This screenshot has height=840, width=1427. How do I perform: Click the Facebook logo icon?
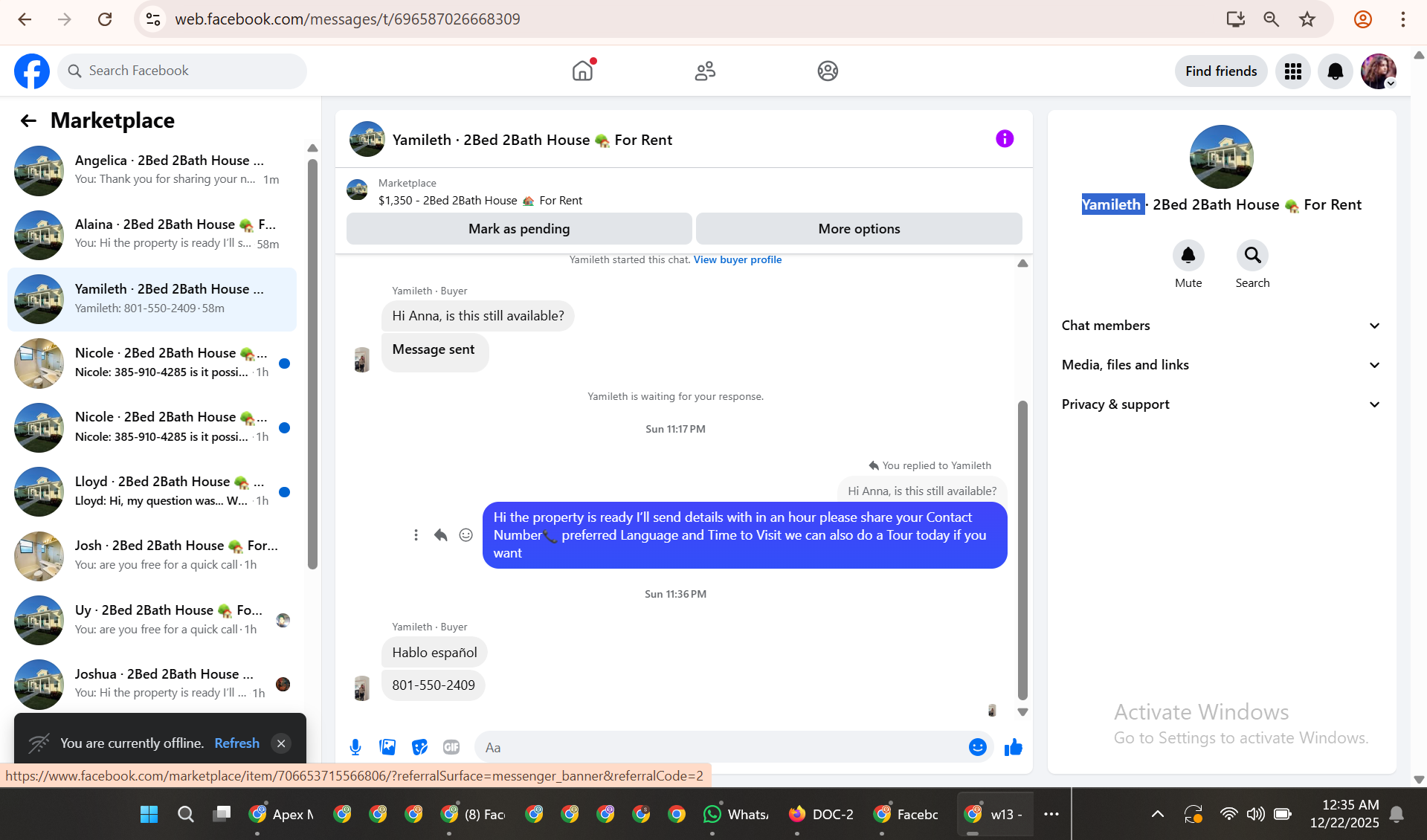[x=32, y=71]
